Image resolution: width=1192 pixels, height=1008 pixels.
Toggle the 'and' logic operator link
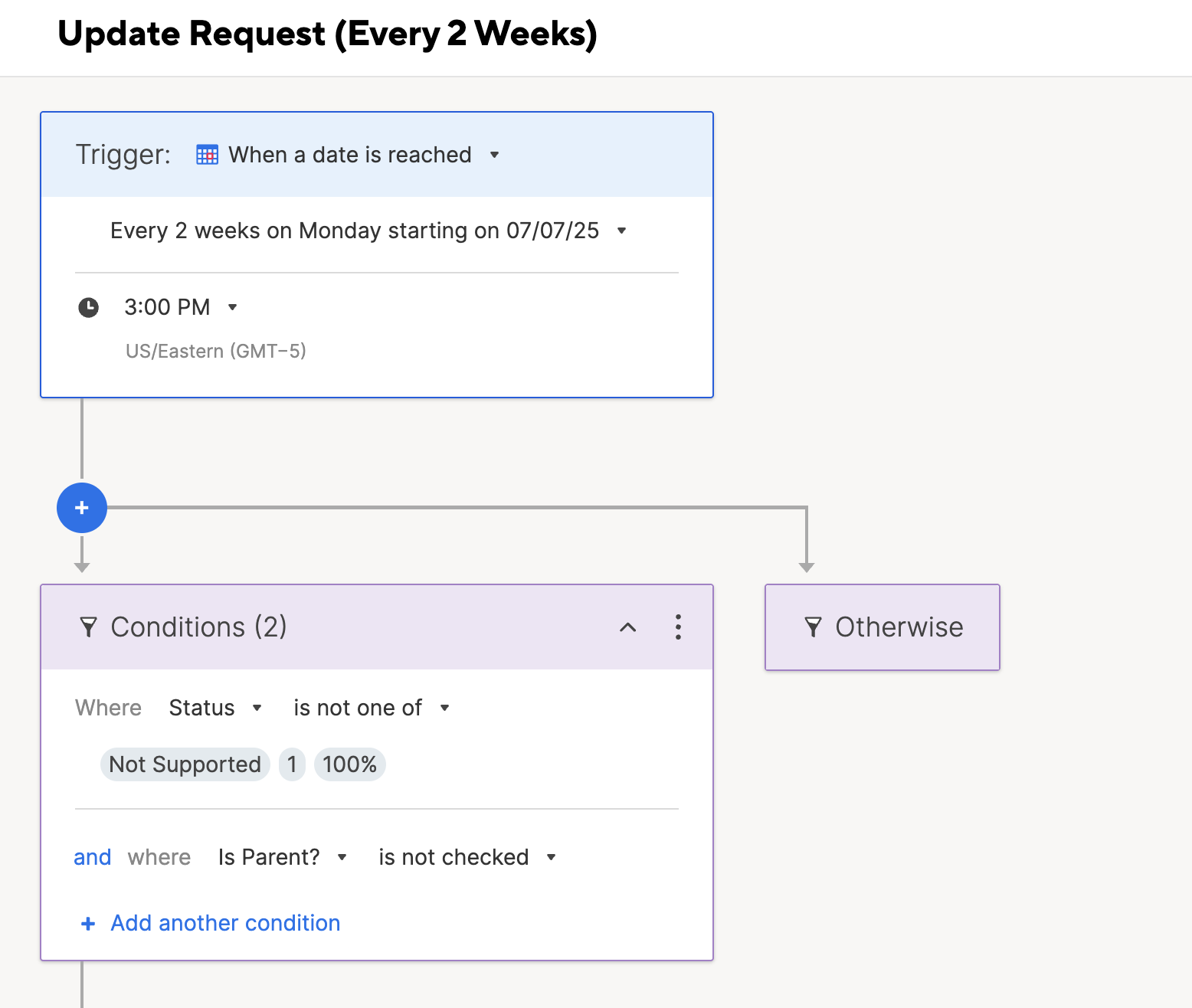(x=93, y=857)
